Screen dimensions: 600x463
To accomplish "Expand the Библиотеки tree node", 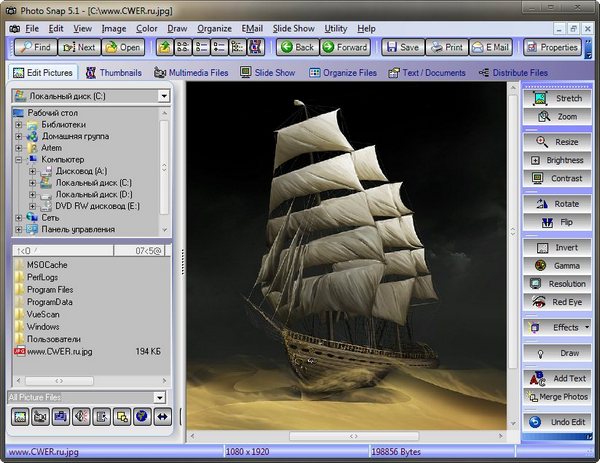I will [x=18, y=124].
